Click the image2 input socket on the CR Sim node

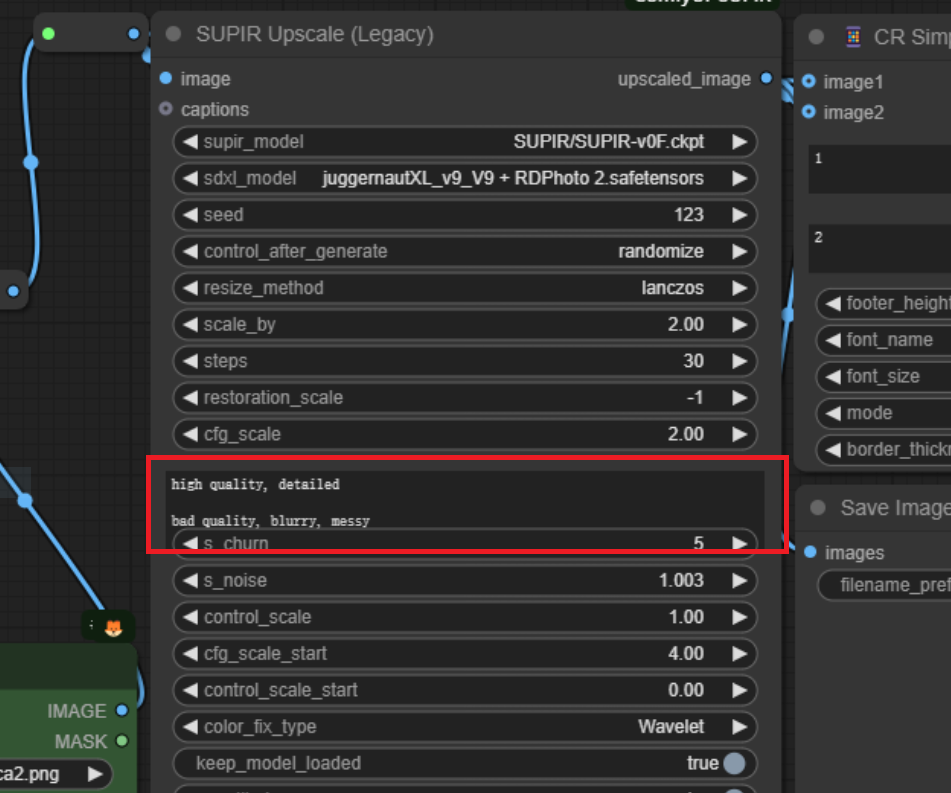click(808, 112)
